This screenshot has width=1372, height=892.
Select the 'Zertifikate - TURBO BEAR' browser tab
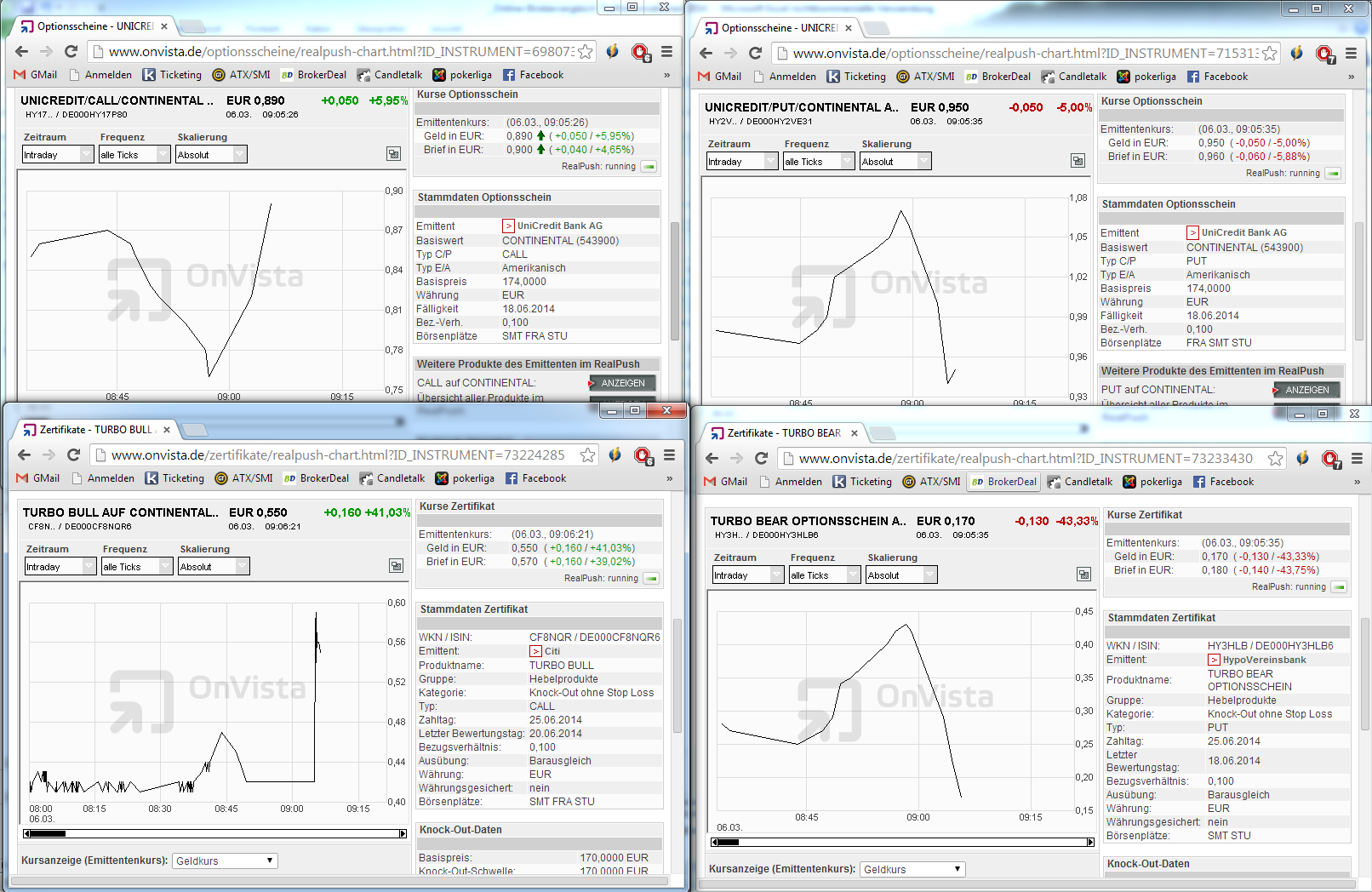coord(783,433)
